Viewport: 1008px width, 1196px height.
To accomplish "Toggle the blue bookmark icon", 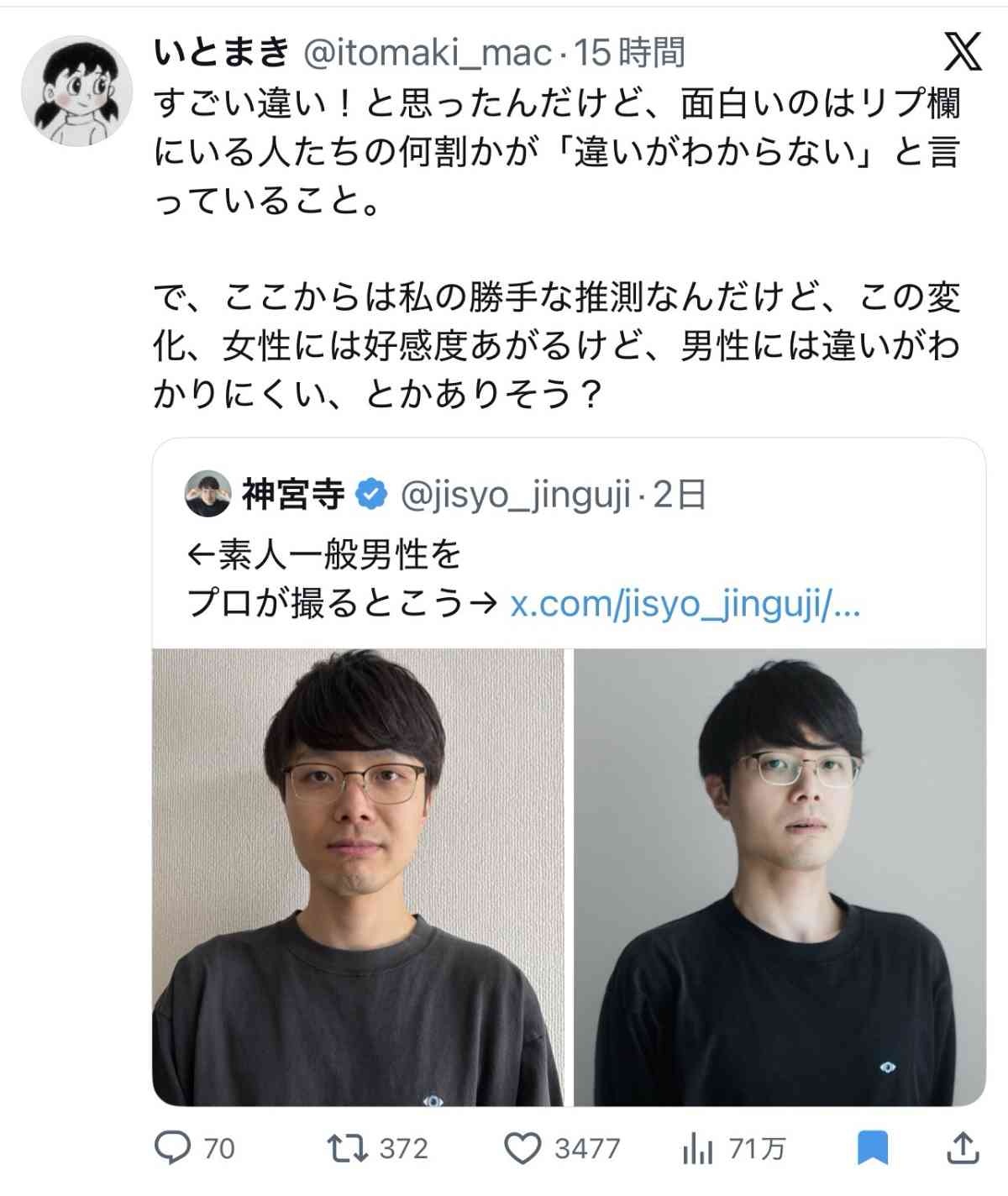I will click(x=872, y=1148).
